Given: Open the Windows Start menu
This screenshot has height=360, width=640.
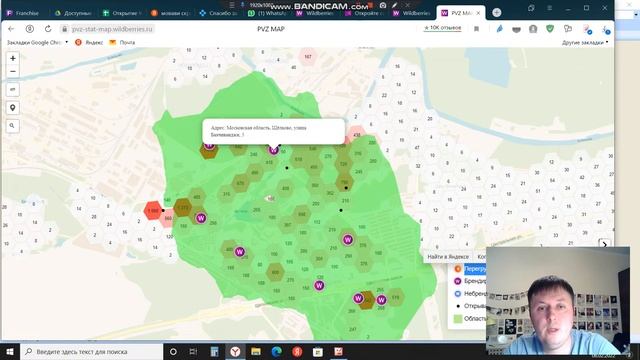Looking at the screenshot, I should pos(10,351).
